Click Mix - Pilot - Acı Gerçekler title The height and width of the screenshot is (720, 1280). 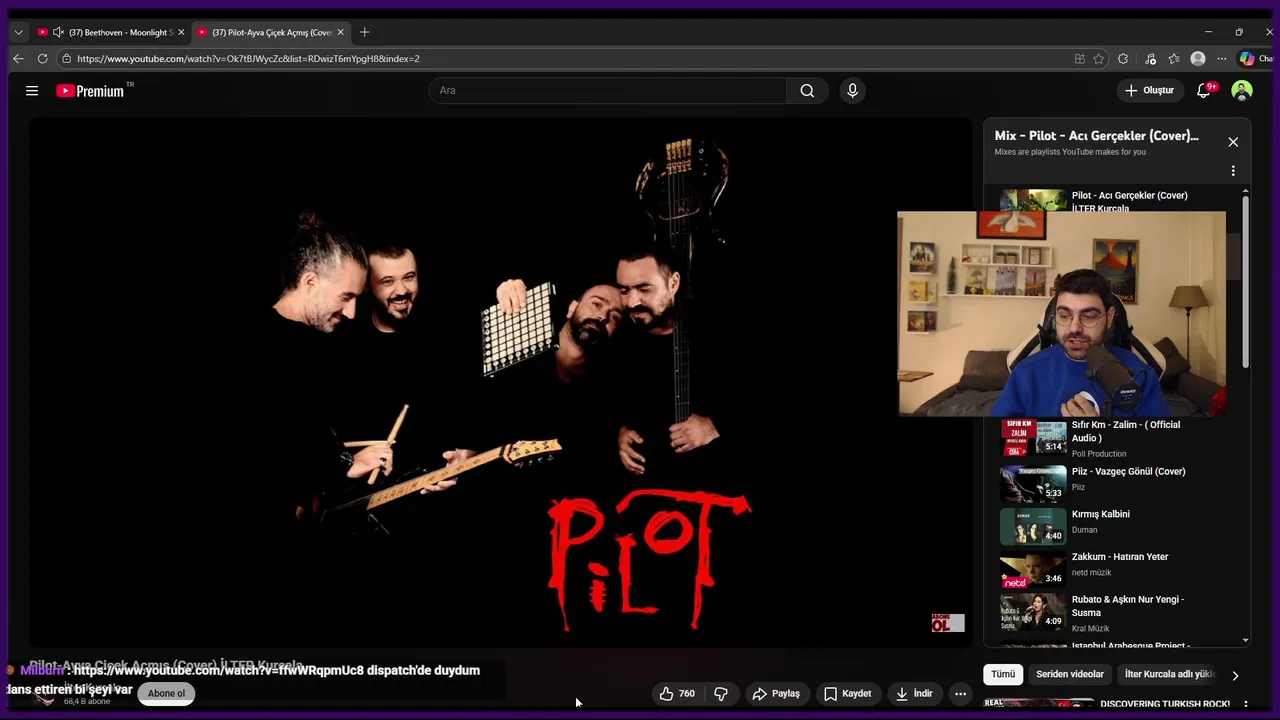1096,136
